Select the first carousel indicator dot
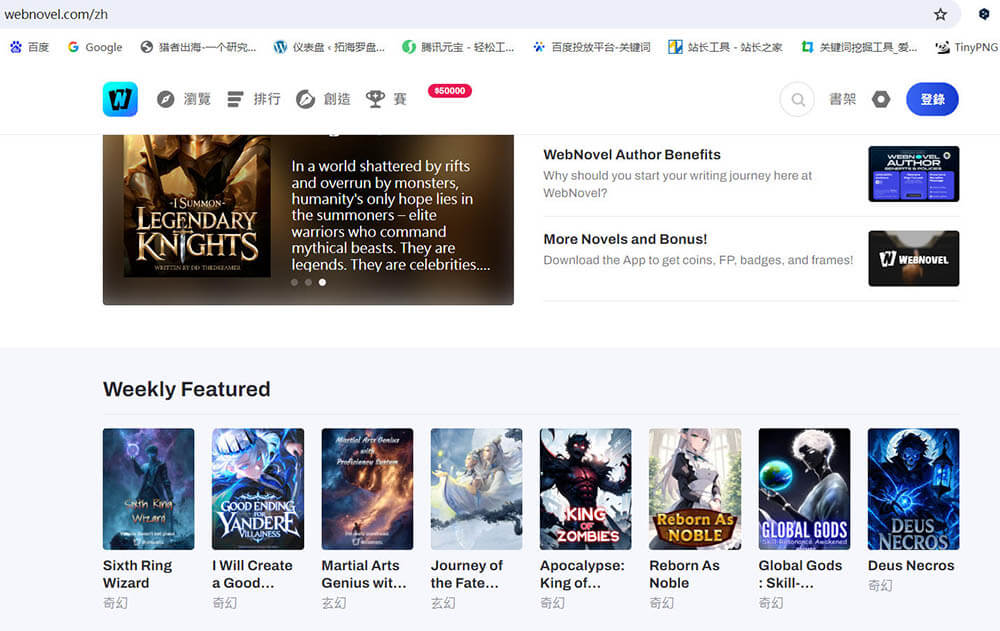Screen dimensions: 1000x631 tap(293, 283)
